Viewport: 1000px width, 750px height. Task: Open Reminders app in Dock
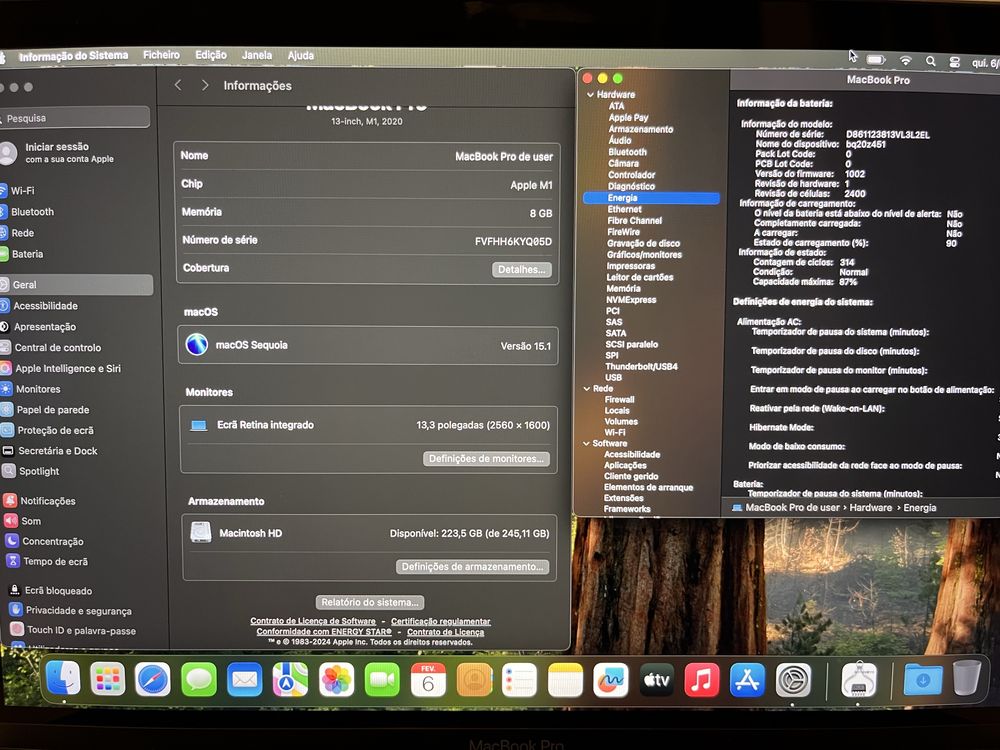519,680
